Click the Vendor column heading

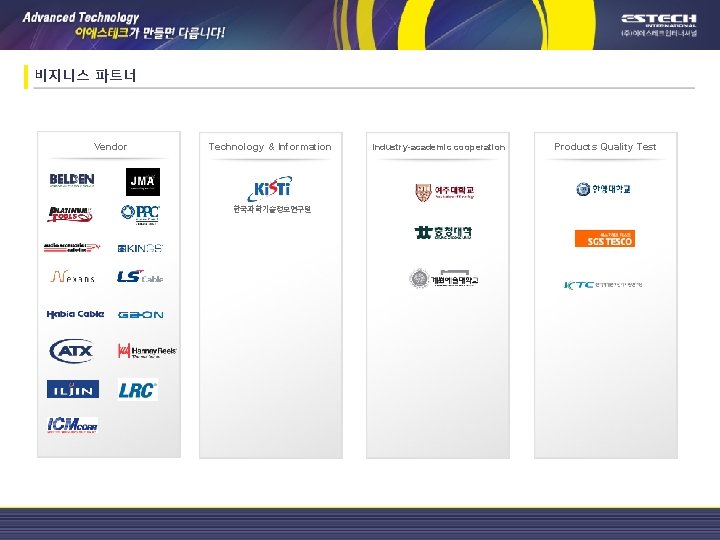tap(110, 147)
